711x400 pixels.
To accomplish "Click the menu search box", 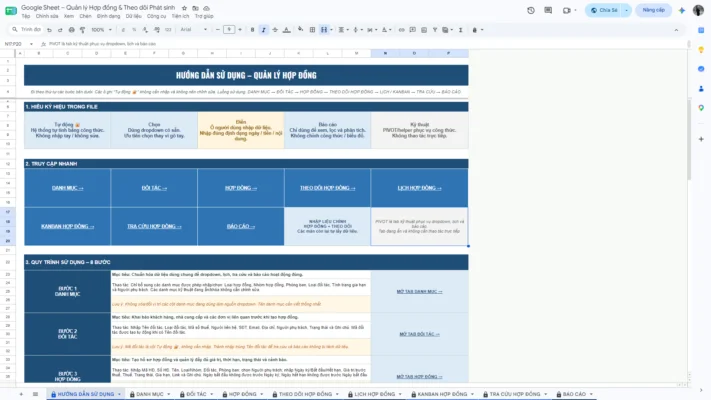I will [26, 29].
